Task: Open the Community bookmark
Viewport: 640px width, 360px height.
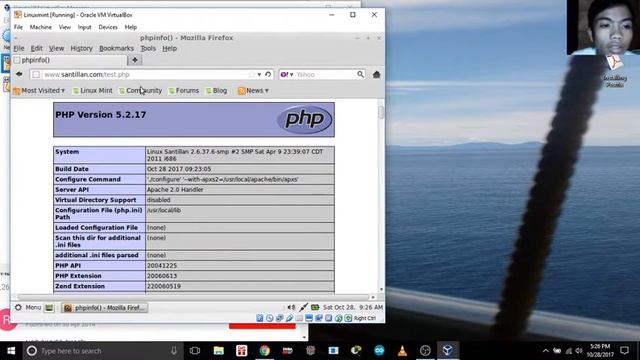Action: [141, 91]
